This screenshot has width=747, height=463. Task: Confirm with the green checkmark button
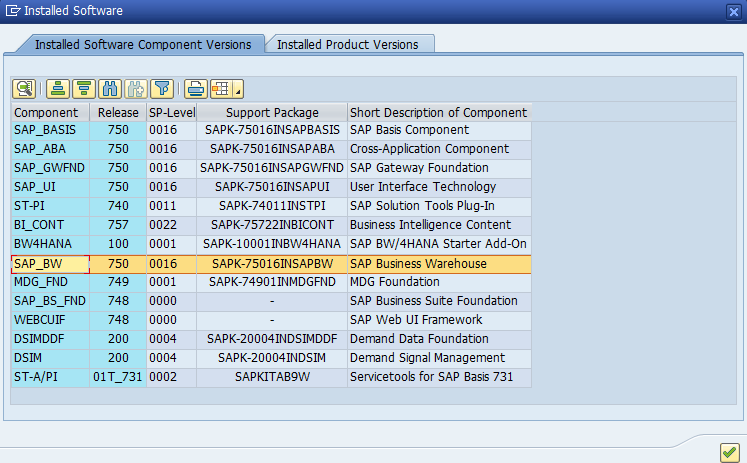(729, 452)
